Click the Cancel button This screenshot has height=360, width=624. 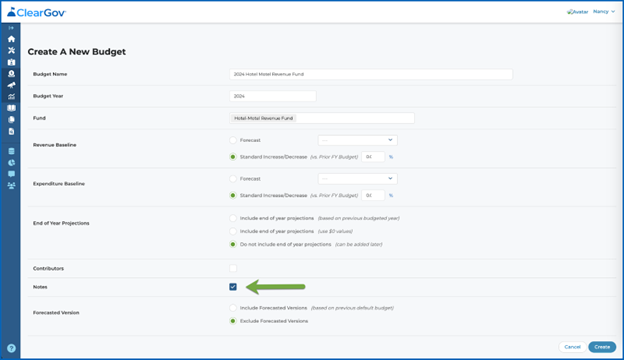pyautogui.click(x=572, y=347)
